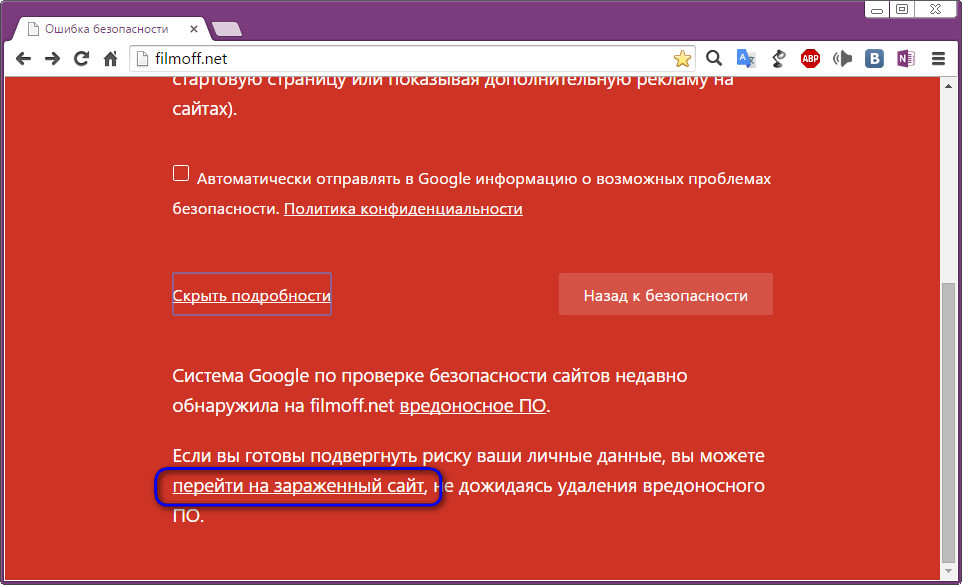Enable automatic sending of security info to Google

[x=181, y=174]
